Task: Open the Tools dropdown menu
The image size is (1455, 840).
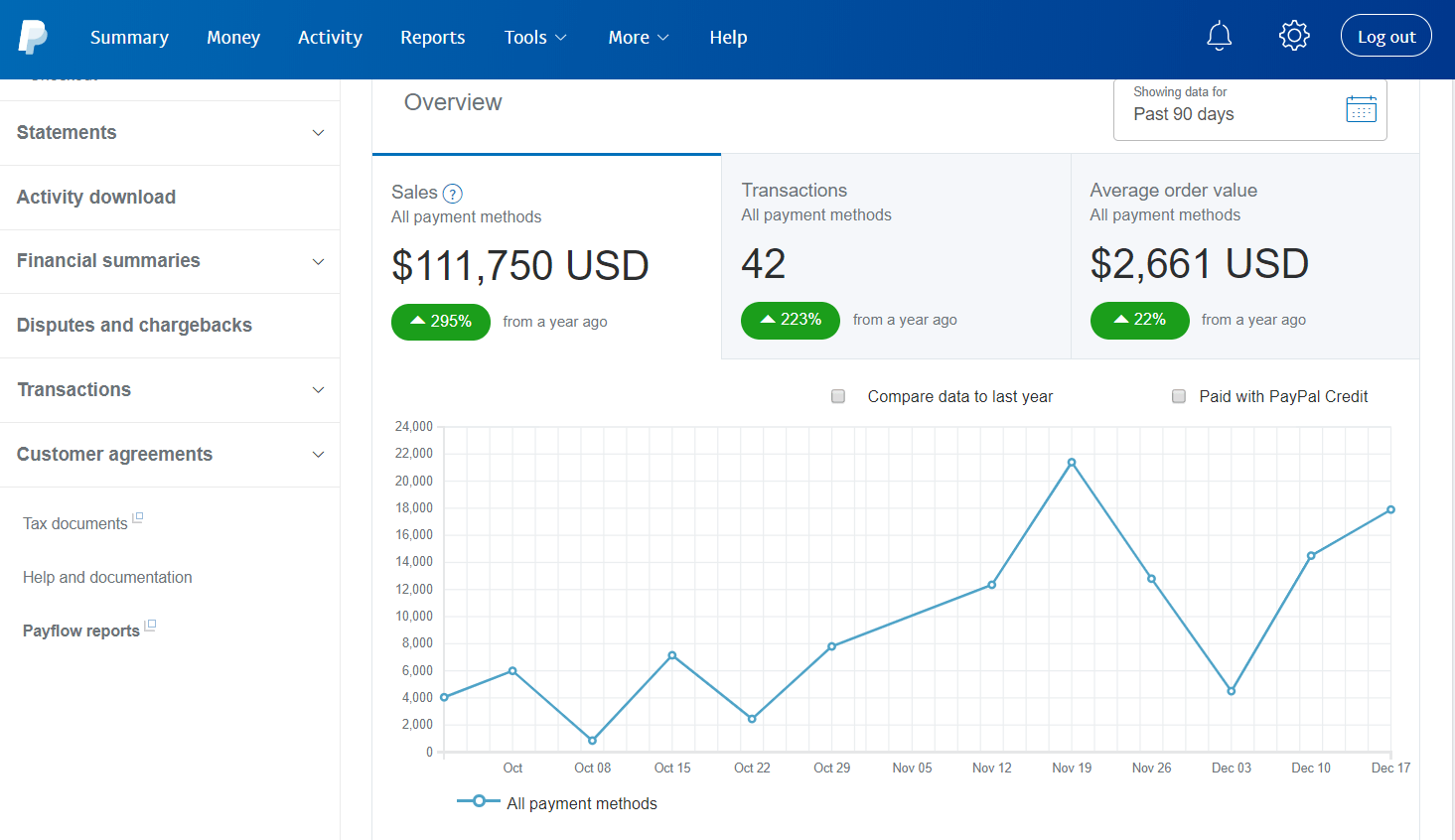Action: [x=535, y=37]
